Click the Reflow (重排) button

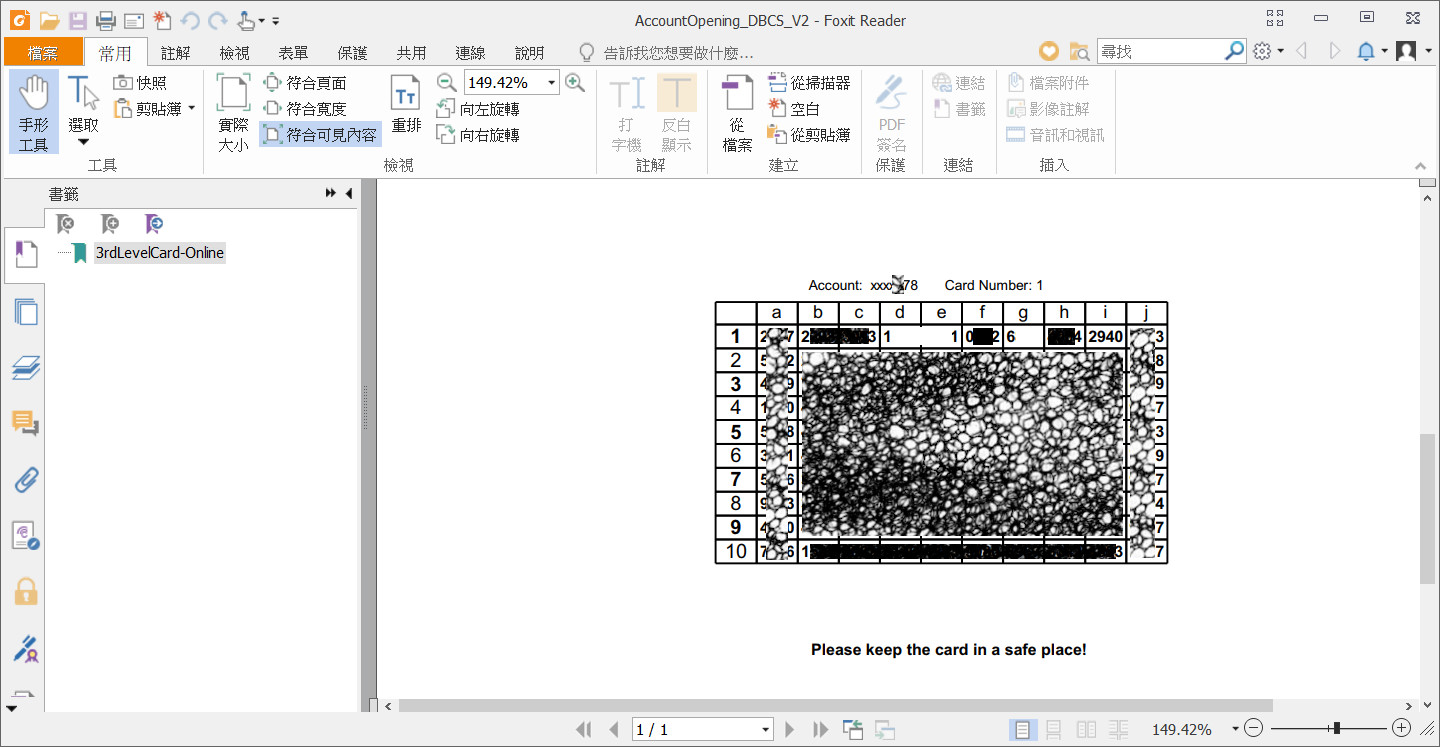(x=406, y=104)
